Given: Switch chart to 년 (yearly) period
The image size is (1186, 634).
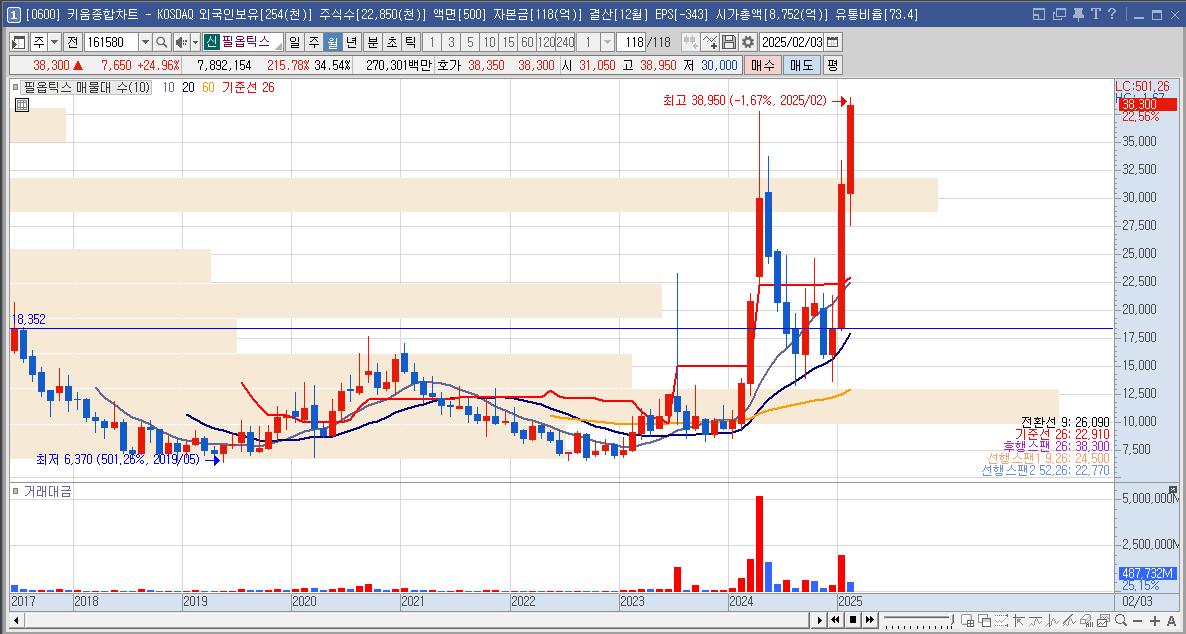Looking at the screenshot, I should click(x=351, y=42).
